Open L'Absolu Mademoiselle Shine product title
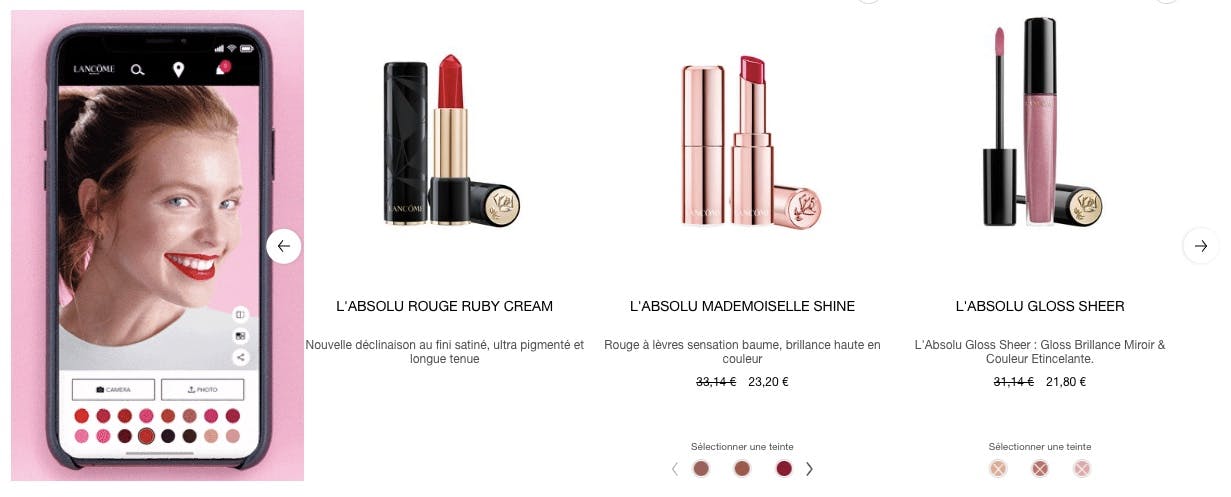 742,306
